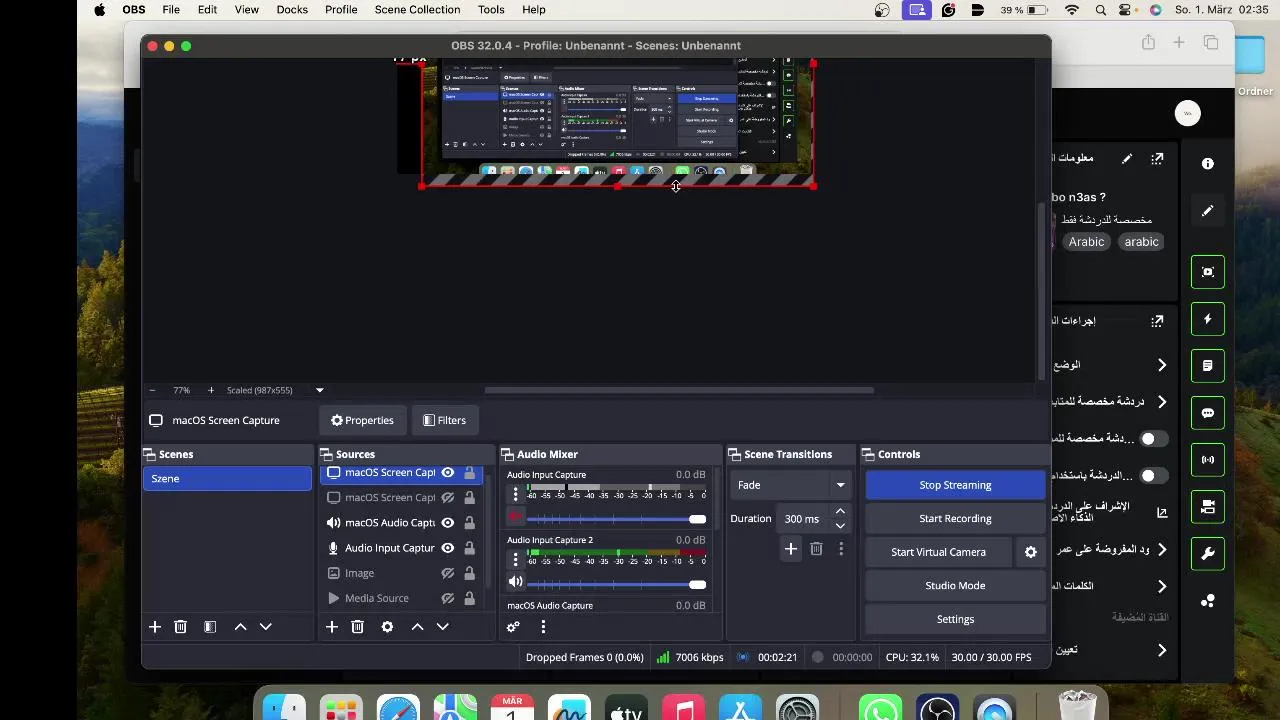Decrease transition duration with down arrow
Screen dimensions: 1280x720
pos(840,526)
